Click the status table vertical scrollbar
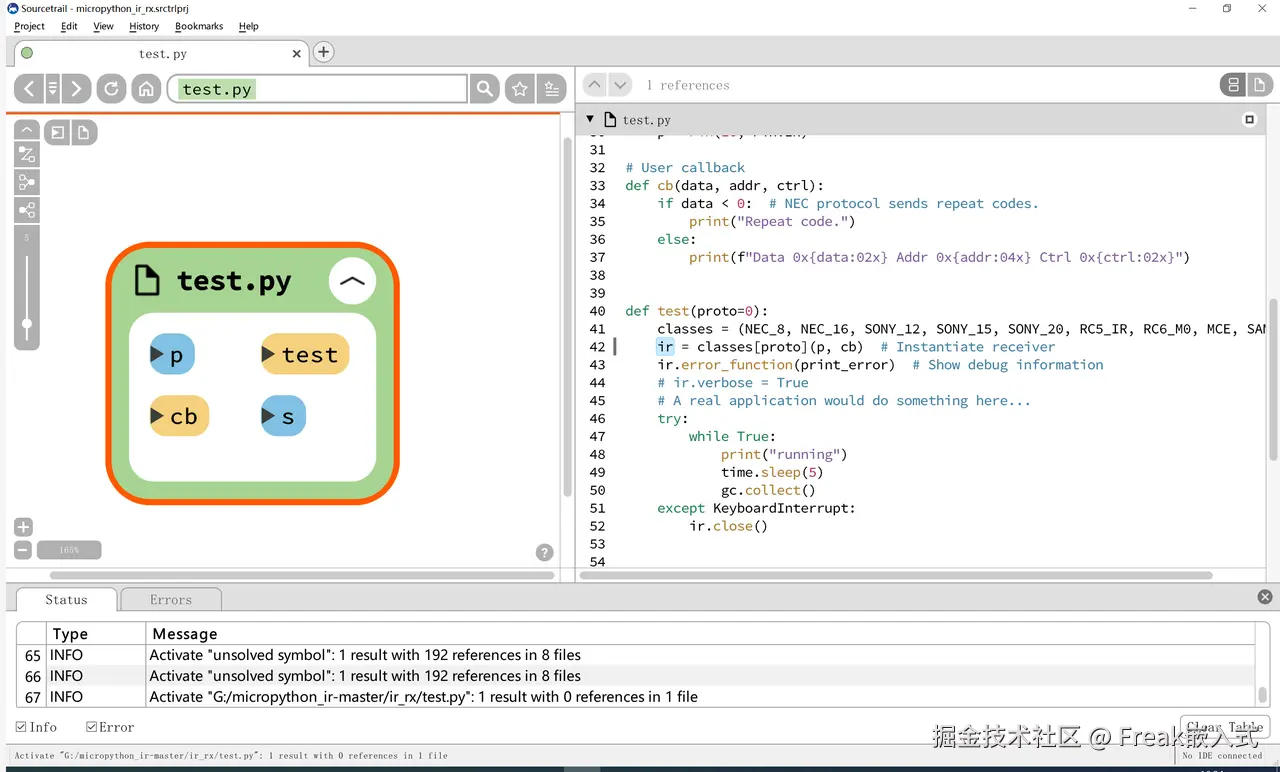The image size is (1280, 772). (x=1263, y=694)
